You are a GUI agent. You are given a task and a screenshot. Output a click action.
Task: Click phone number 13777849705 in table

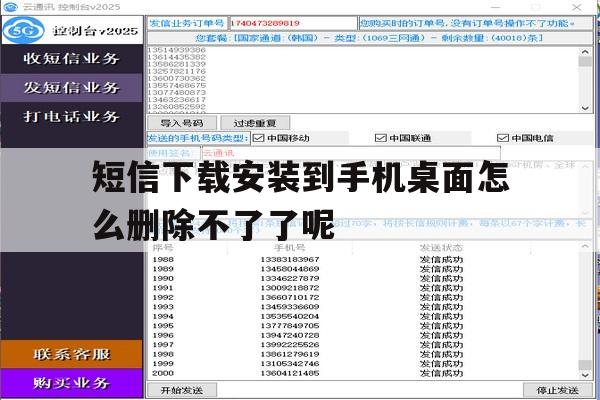click(290, 326)
